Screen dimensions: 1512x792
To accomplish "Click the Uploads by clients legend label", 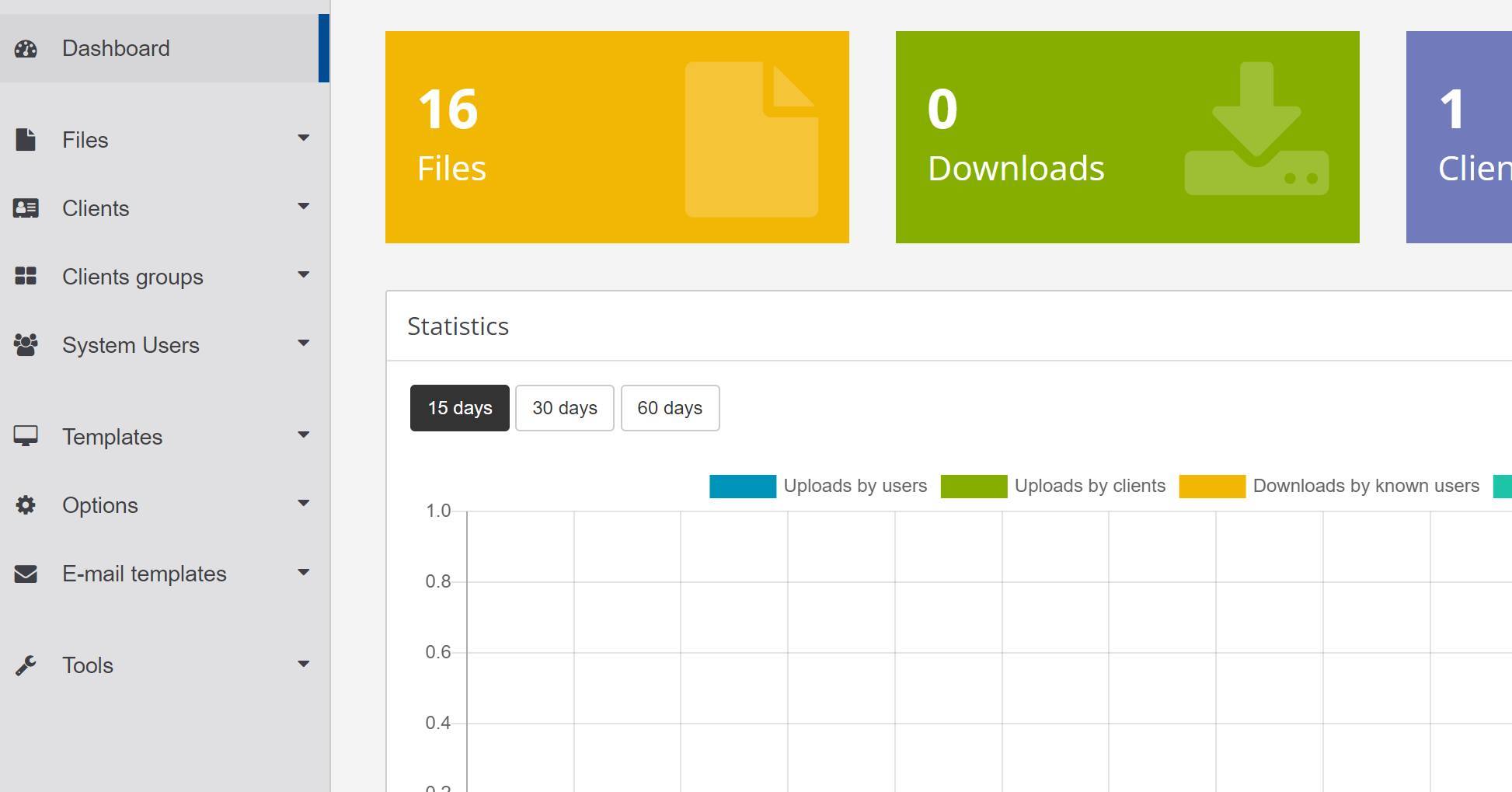I will [1090, 486].
